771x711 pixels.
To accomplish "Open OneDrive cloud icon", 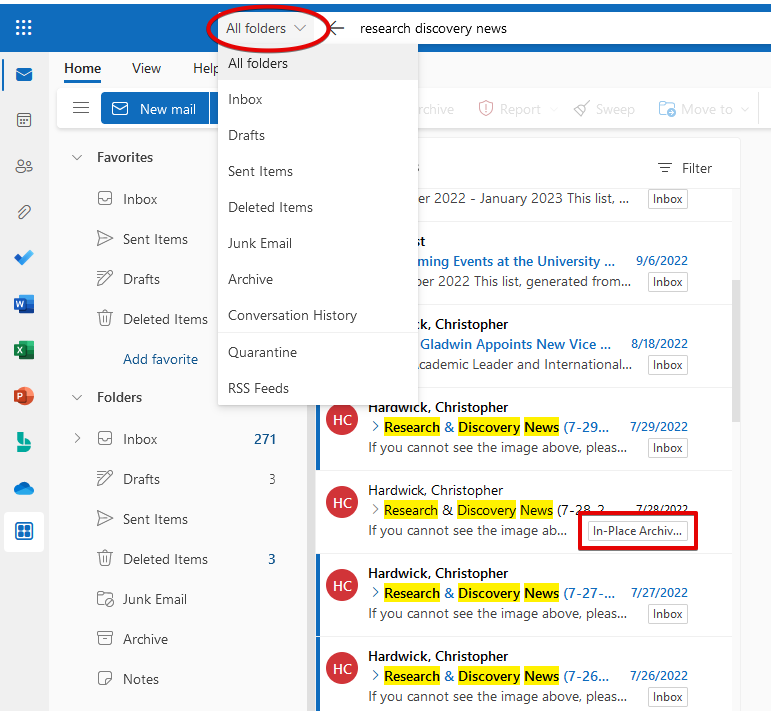I will [x=24, y=488].
